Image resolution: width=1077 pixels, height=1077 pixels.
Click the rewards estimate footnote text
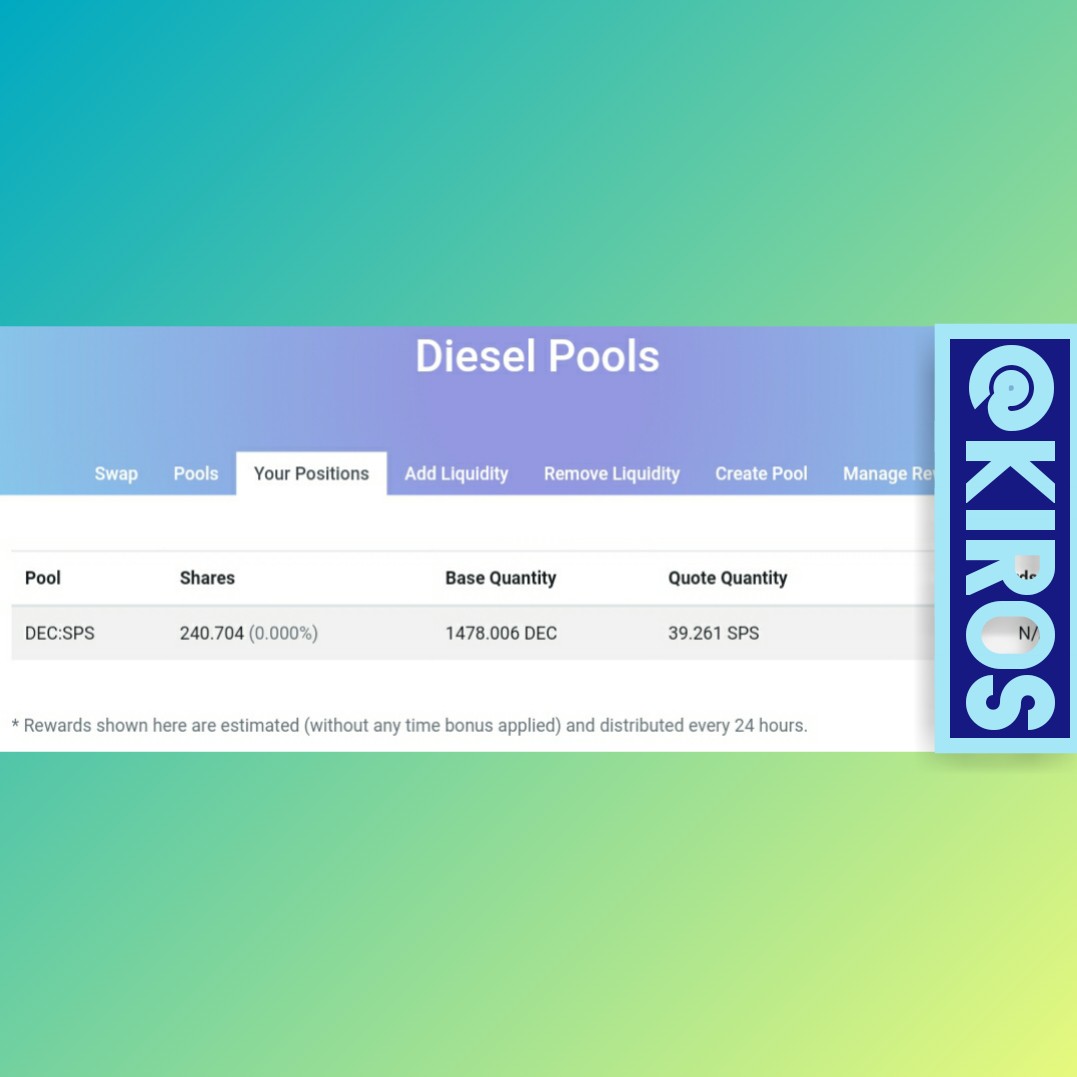tap(409, 726)
